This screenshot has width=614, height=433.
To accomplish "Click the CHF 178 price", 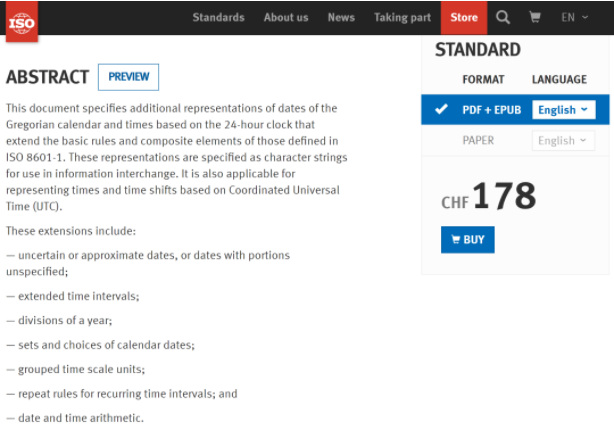I will (x=489, y=197).
